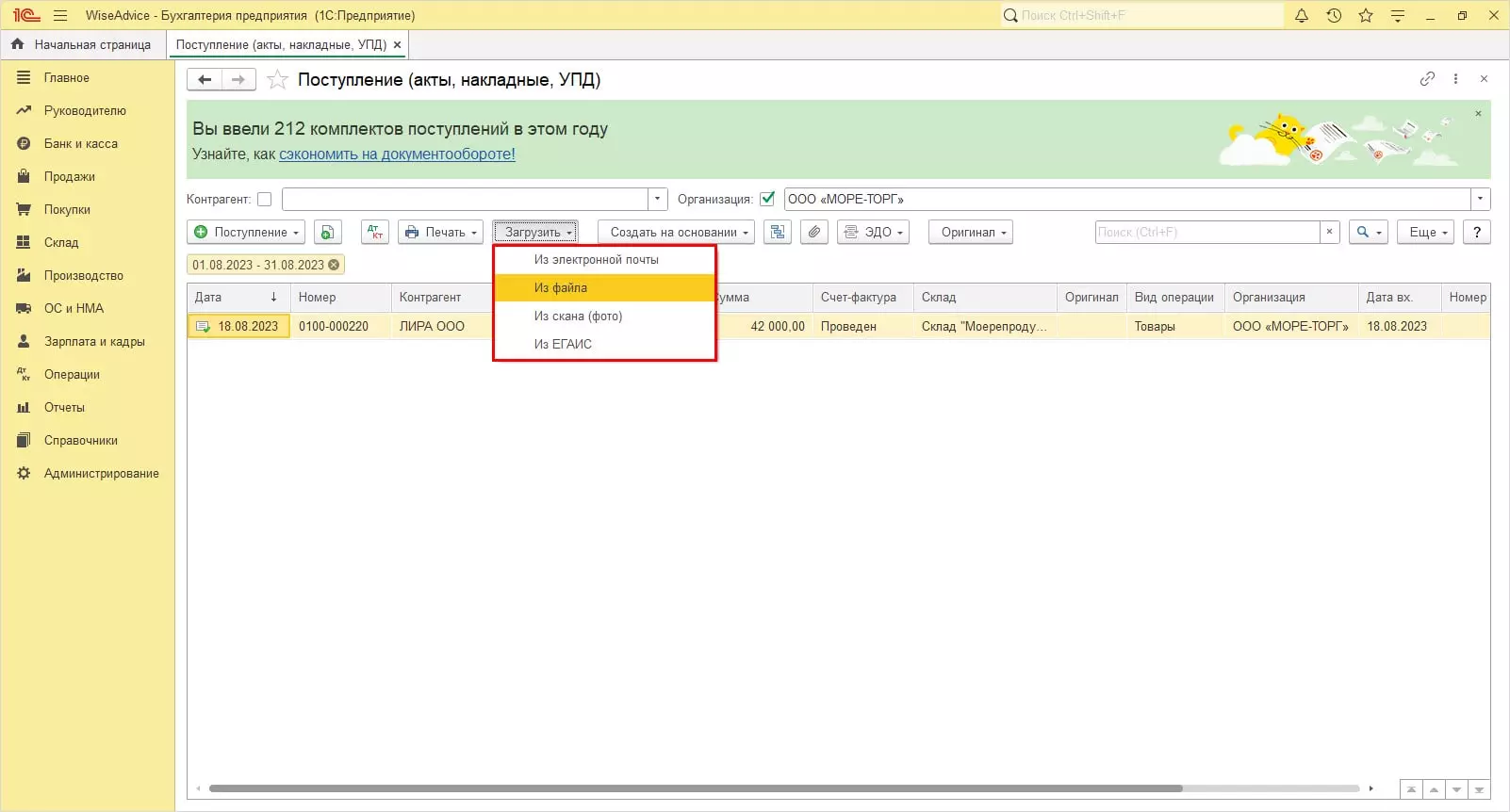
Task: Open сэкономить на документообороте link
Action: (397, 154)
